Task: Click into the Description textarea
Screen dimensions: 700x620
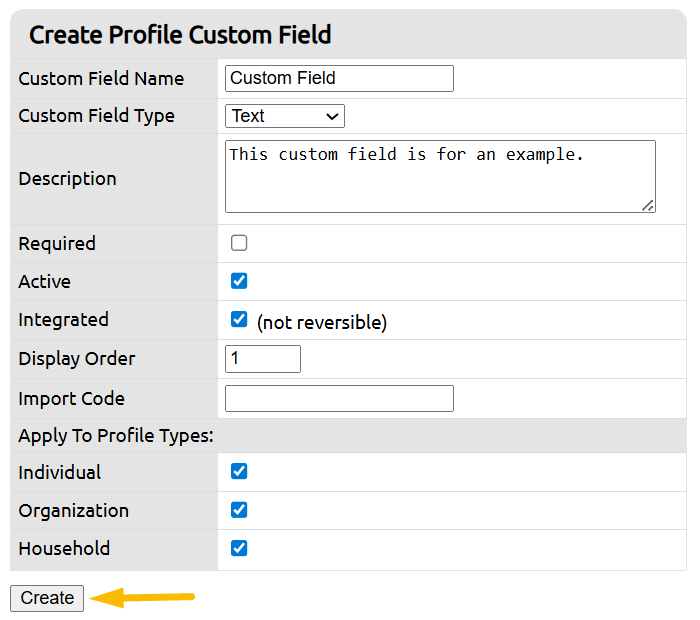Action: [440, 176]
